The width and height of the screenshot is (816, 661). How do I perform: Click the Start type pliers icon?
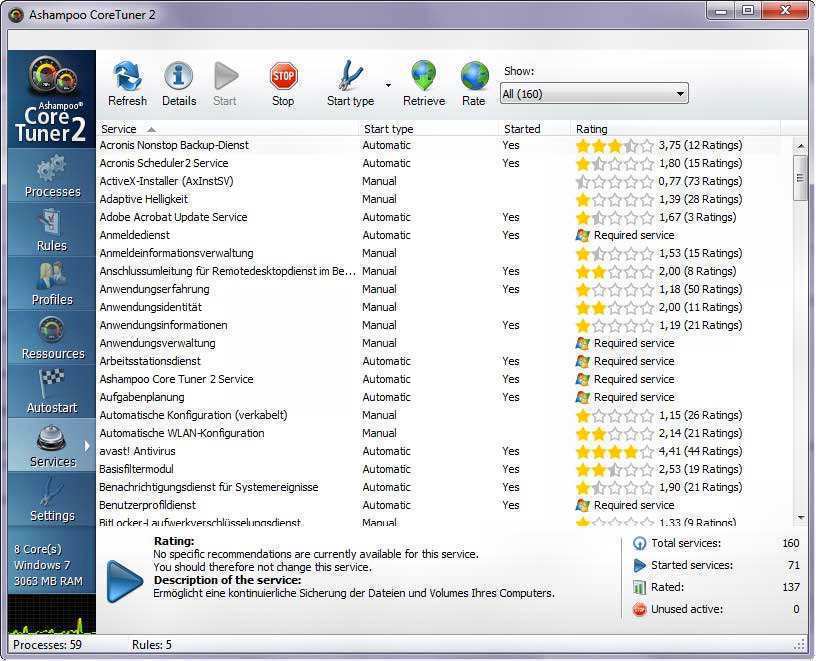(350, 76)
